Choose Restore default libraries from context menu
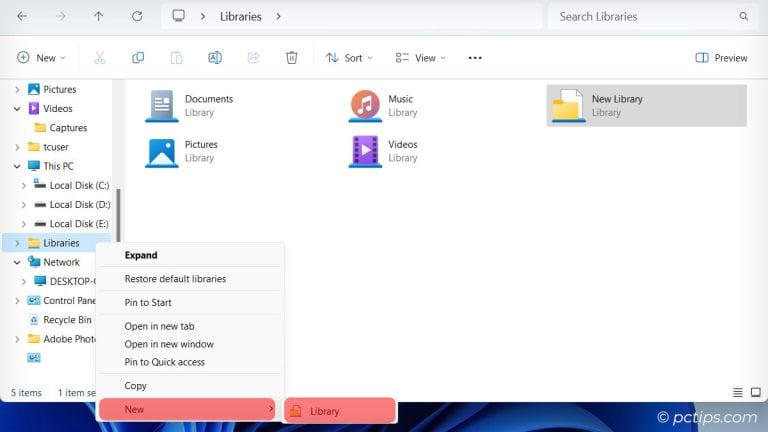 175,279
